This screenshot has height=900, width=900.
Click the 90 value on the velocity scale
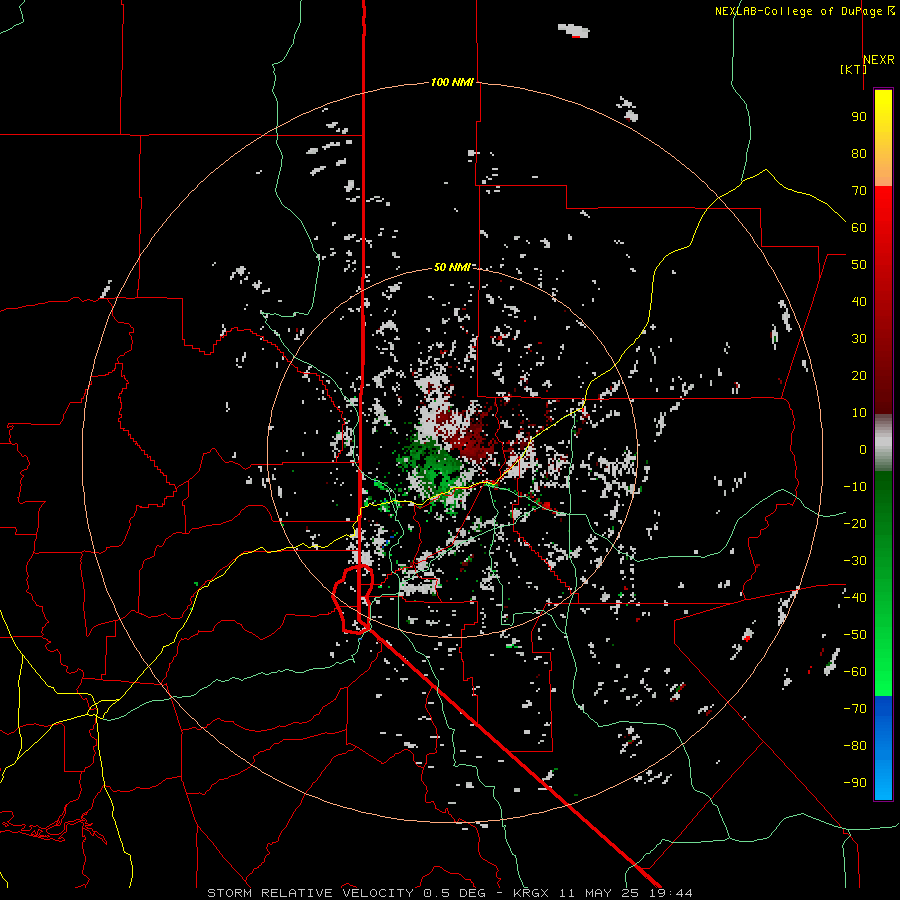859,117
